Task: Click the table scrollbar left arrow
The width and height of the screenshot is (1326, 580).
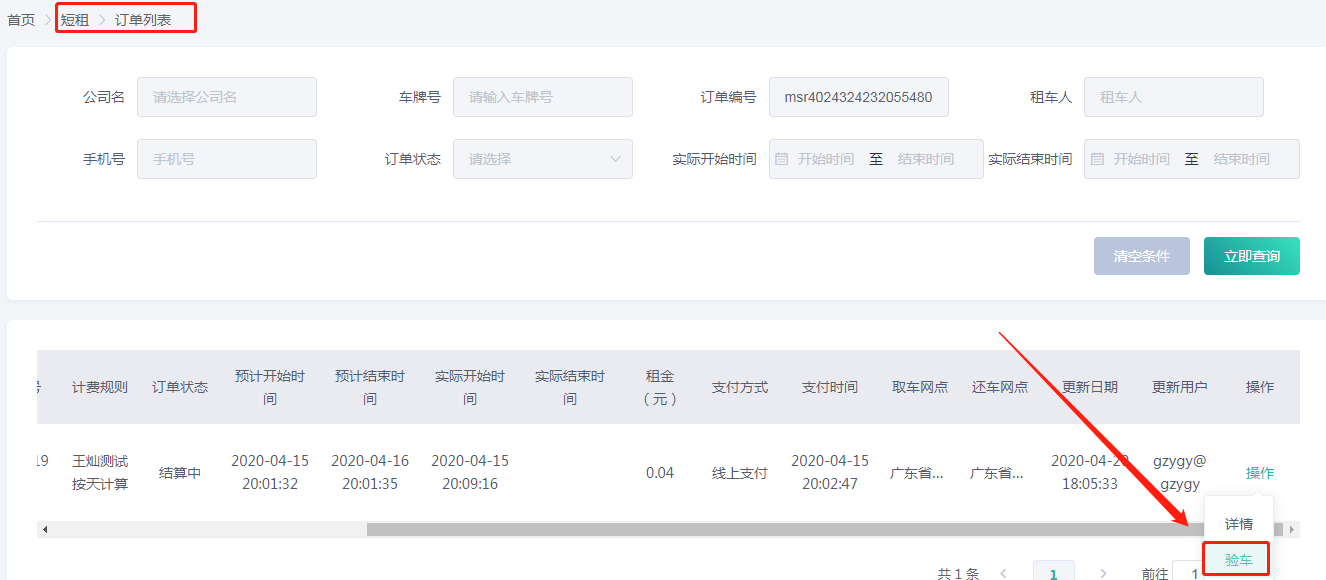Action: click(x=45, y=529)
